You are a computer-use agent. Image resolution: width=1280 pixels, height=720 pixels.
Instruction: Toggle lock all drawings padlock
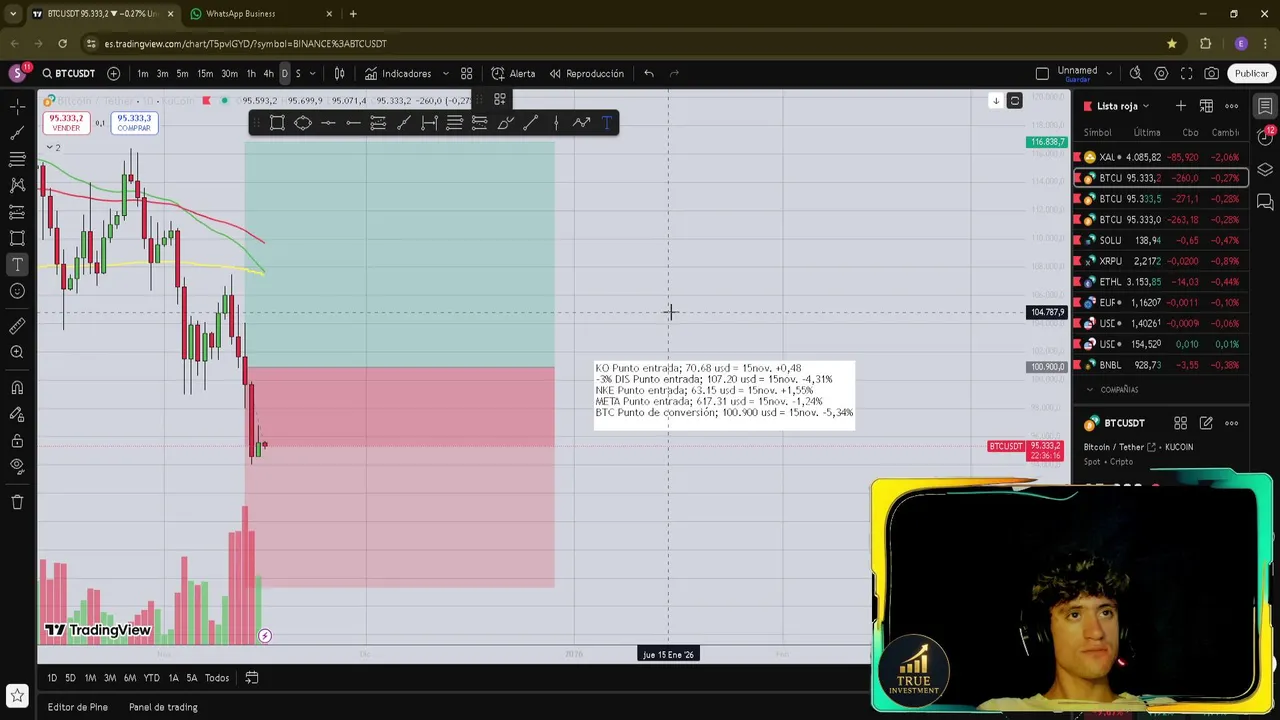(17, 440)
